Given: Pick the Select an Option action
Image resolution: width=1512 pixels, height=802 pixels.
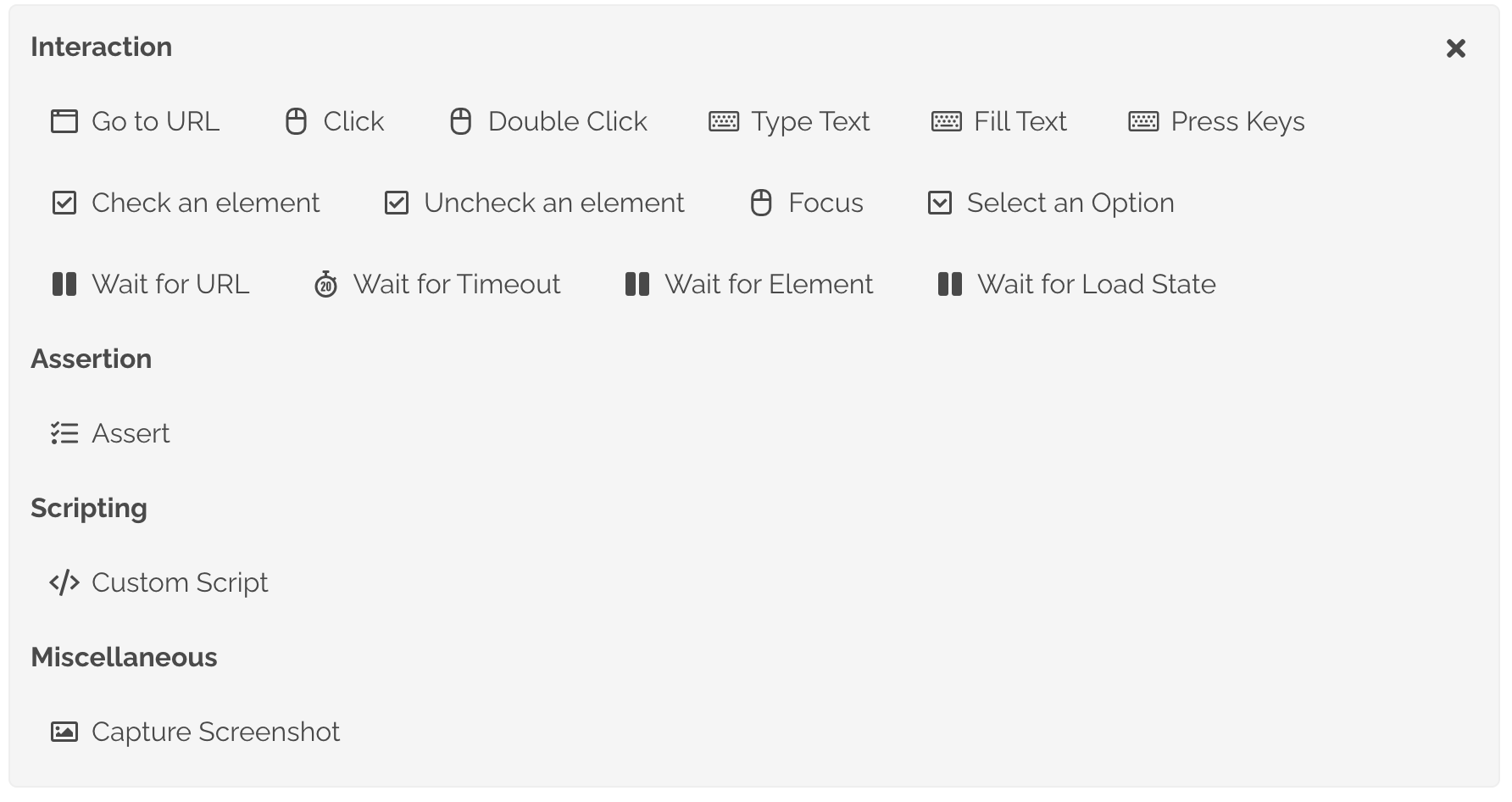Looking at the screenshot, I should 1050,203.
